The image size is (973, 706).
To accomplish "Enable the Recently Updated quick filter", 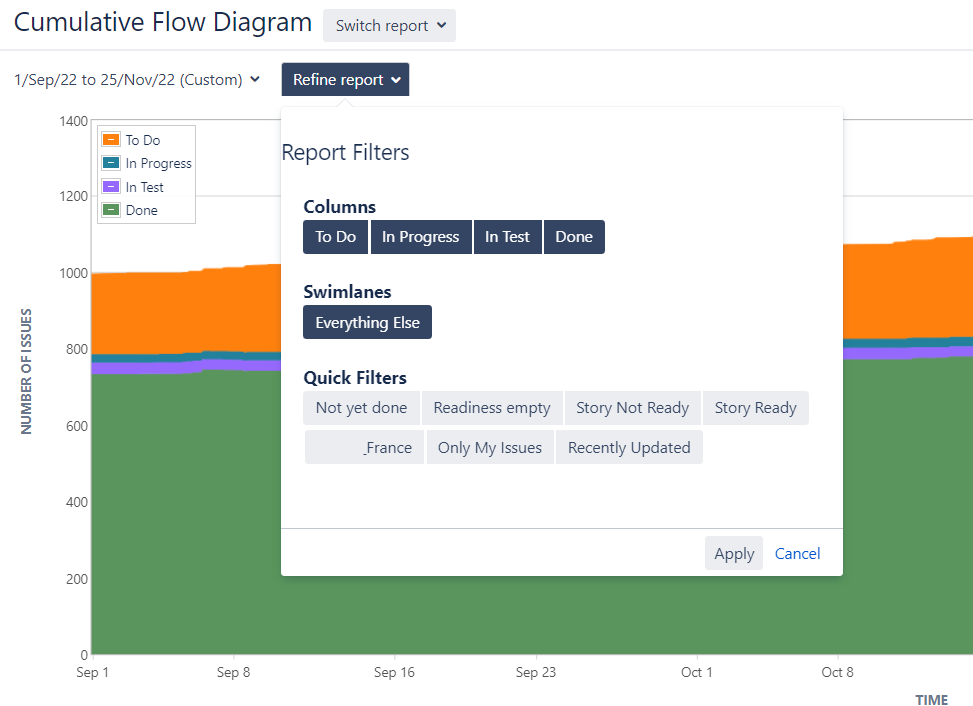I will (629, 448).
